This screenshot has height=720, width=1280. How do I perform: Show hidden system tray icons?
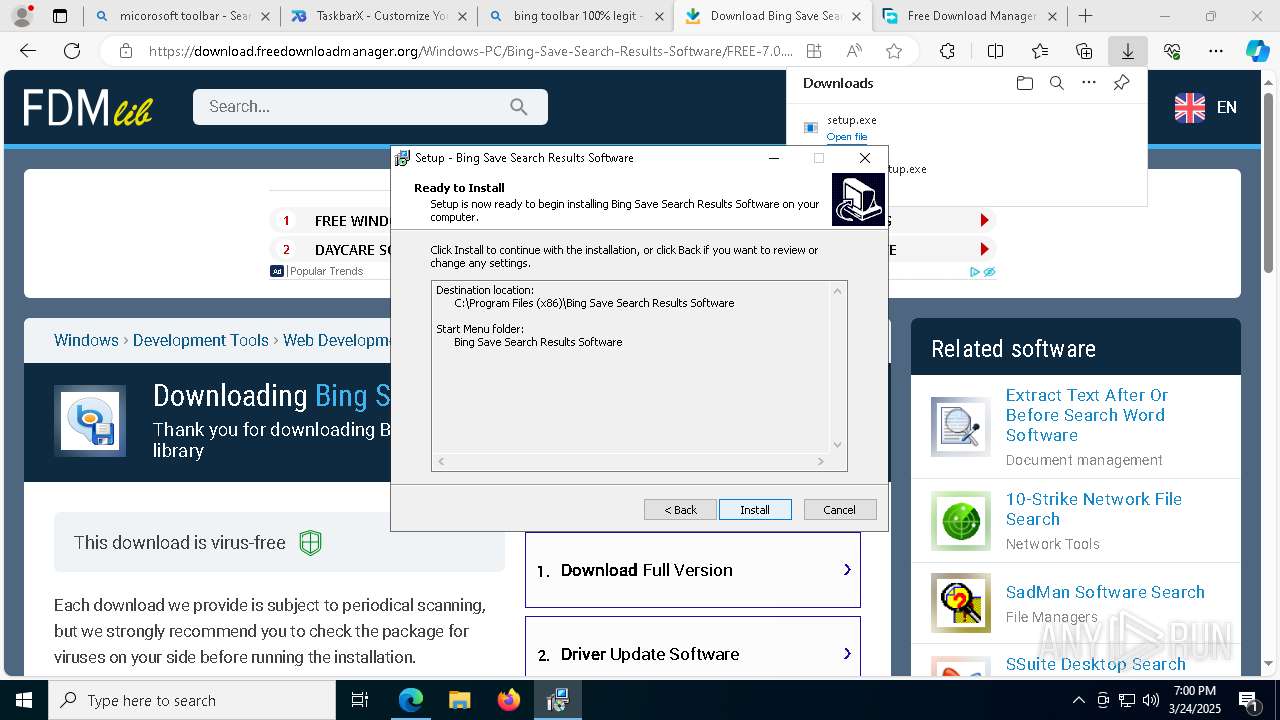pos(1078,700)
